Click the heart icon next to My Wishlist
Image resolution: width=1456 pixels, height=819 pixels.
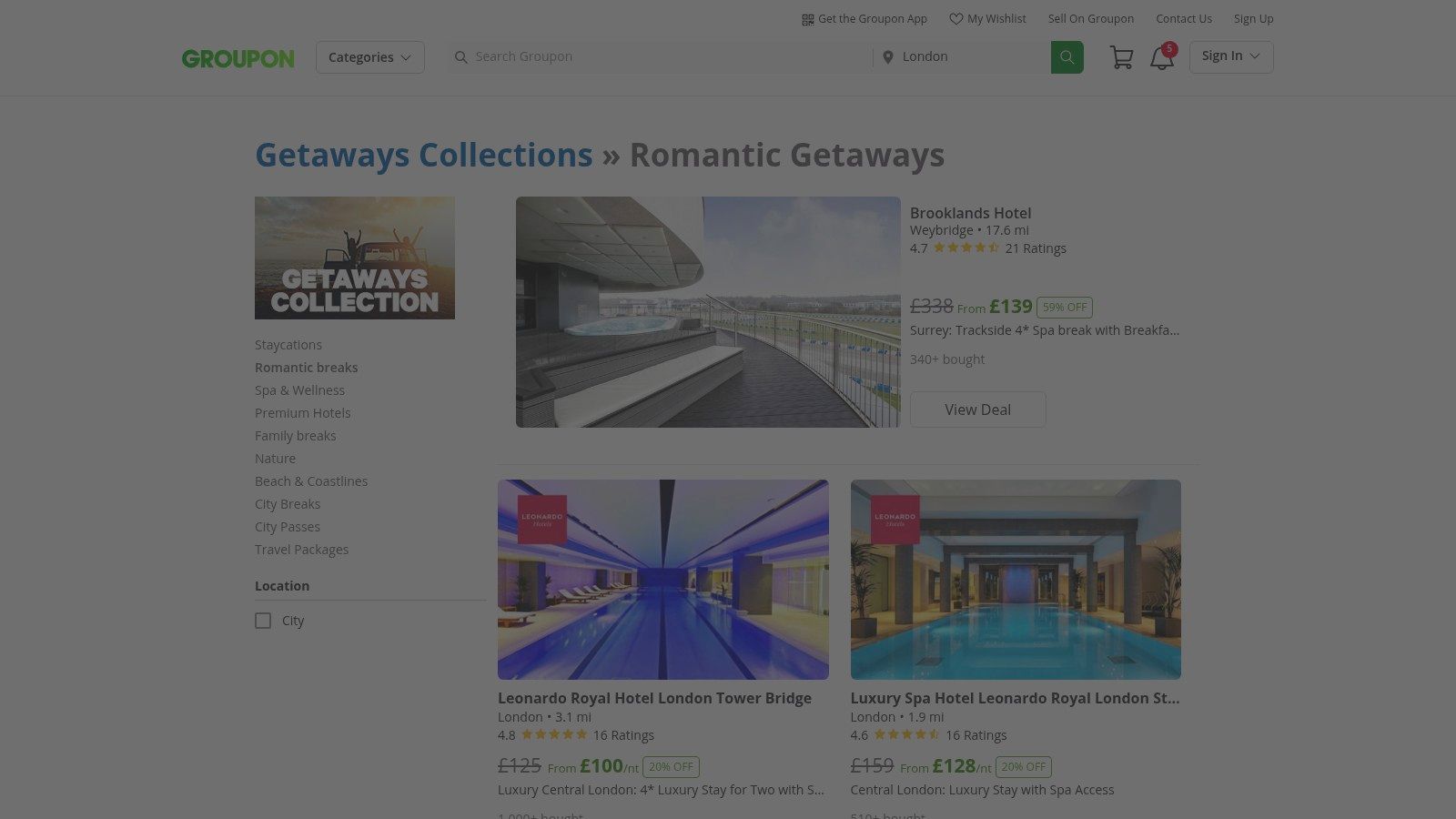click(956, 18)
